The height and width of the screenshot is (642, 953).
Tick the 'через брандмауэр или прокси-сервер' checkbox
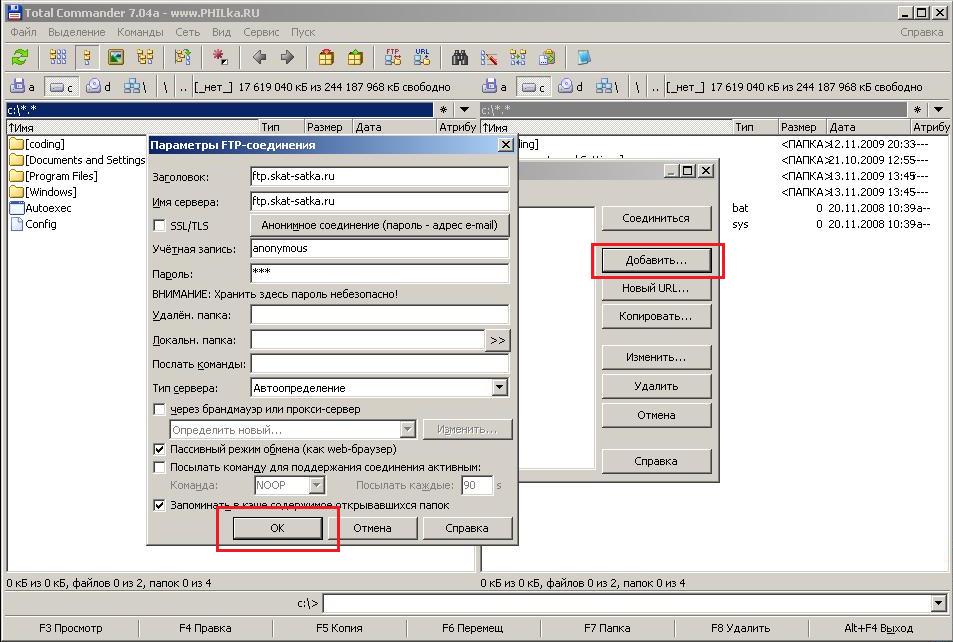(x=159, y=409)
